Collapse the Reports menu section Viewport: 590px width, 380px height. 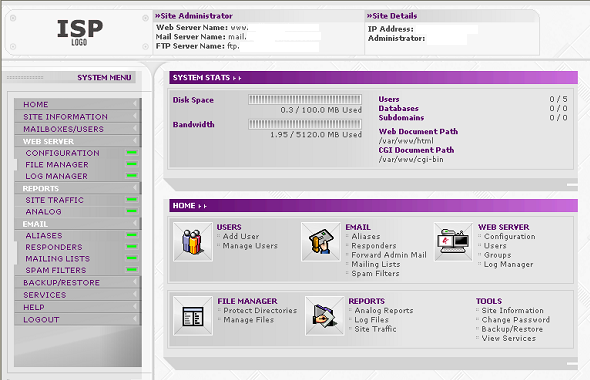pos(135,187)
